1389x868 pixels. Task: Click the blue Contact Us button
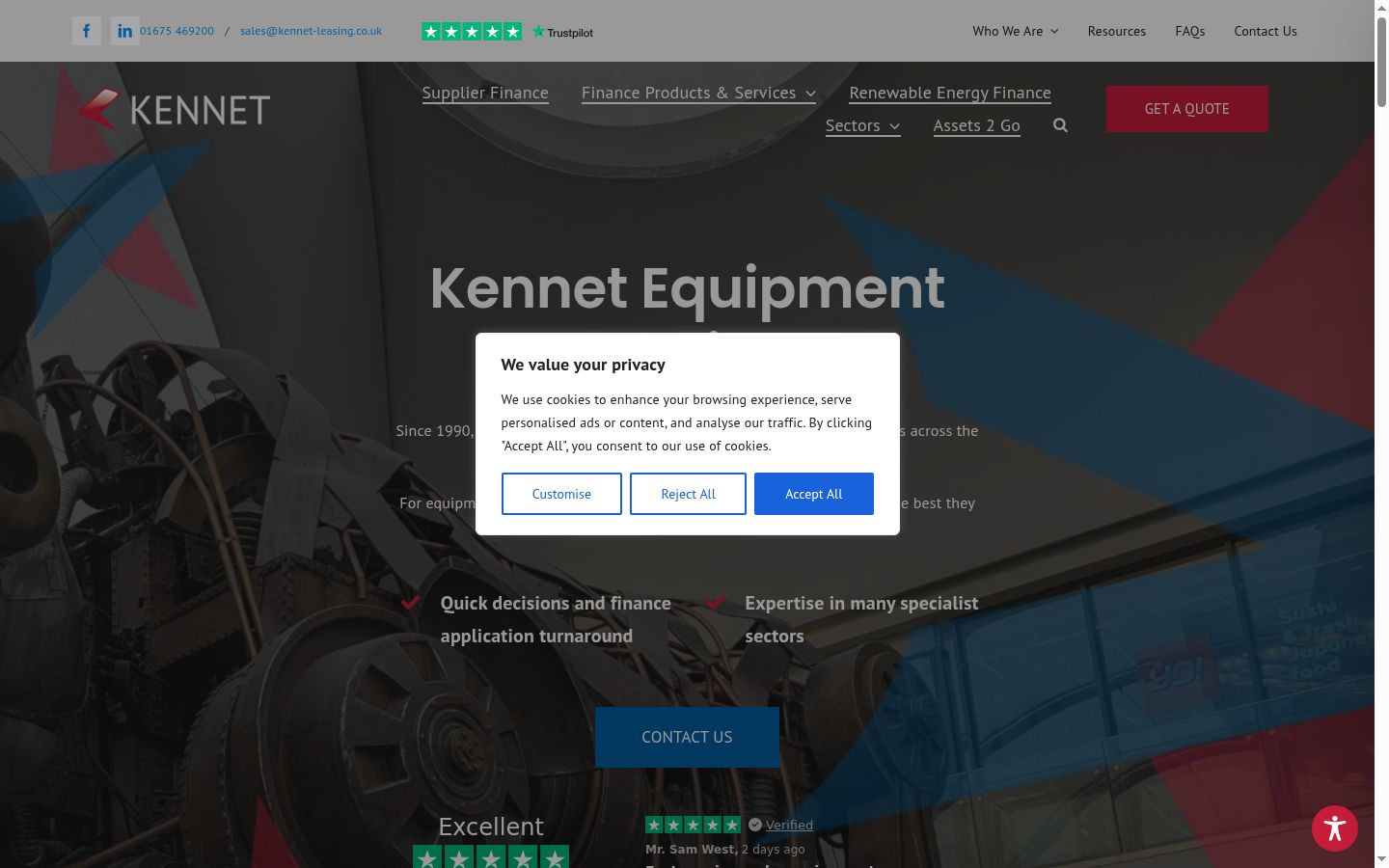(687, 737)
